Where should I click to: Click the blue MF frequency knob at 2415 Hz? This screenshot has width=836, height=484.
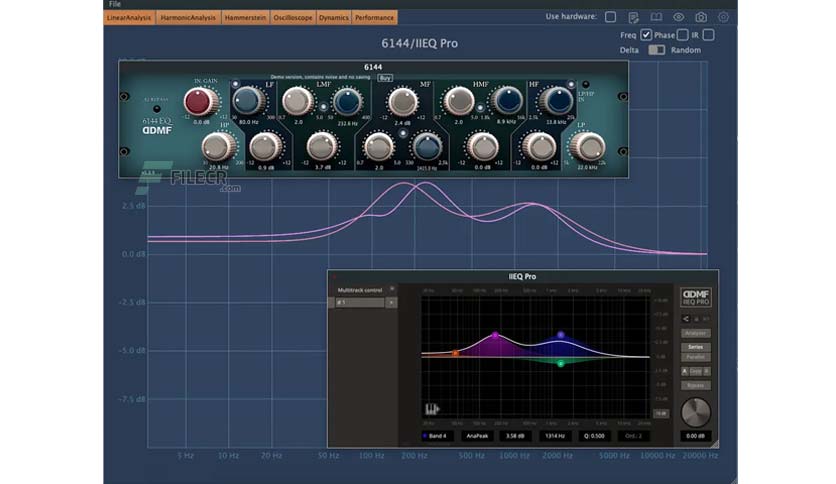pyautogui.click(x=427, y=147)
